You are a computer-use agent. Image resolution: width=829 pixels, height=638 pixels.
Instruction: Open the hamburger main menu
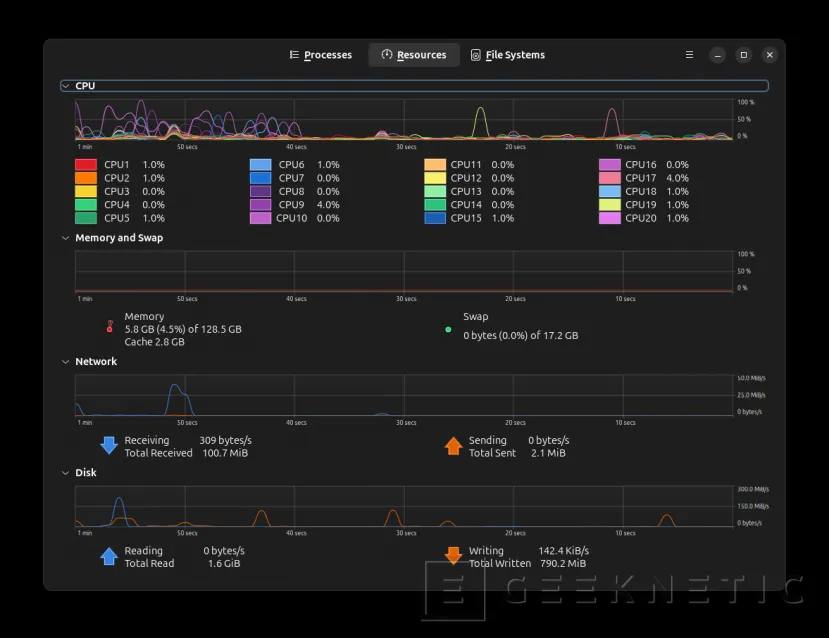689,55
